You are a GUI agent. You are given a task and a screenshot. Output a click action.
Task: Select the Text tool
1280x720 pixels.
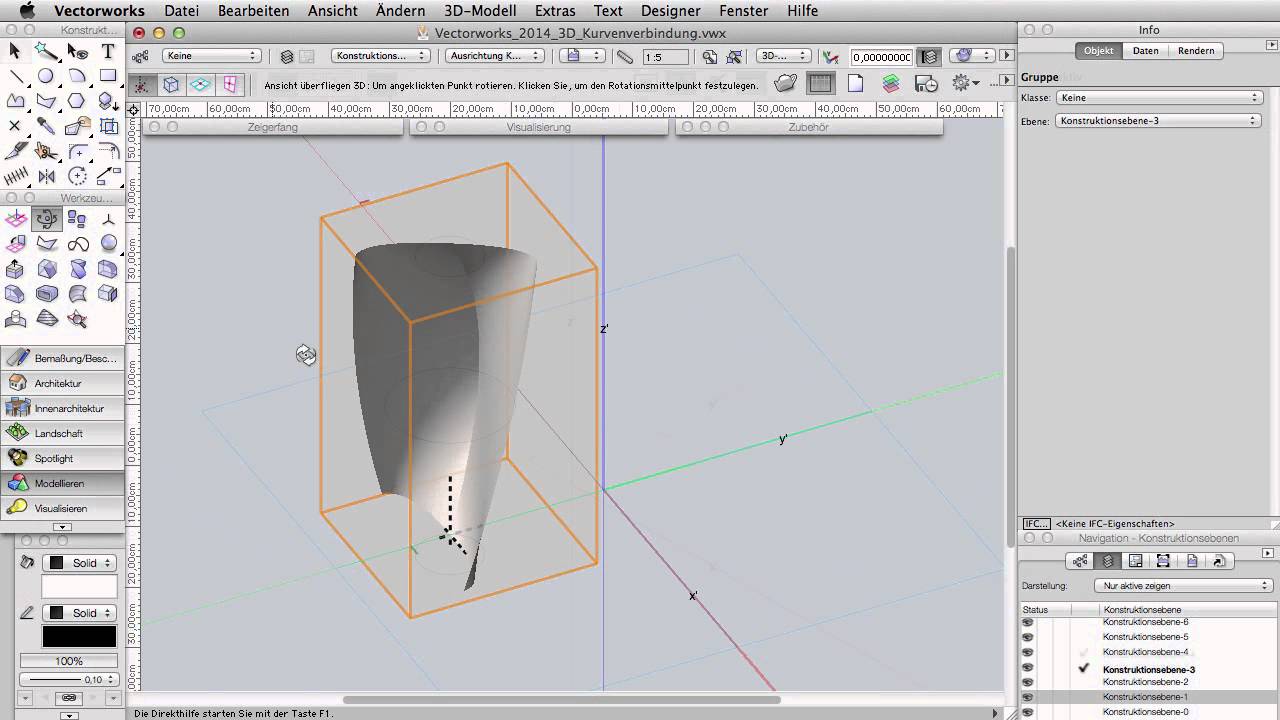(x=108, y=51)
